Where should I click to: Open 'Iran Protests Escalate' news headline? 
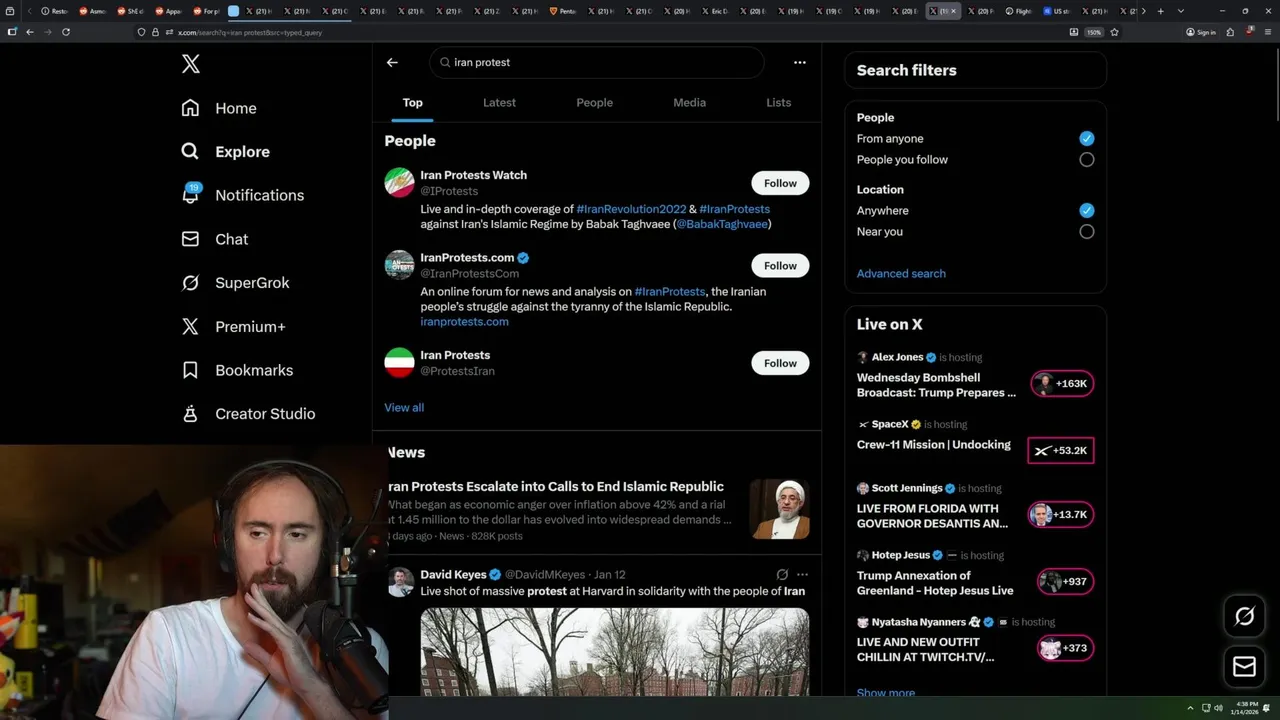pos(556,487)
